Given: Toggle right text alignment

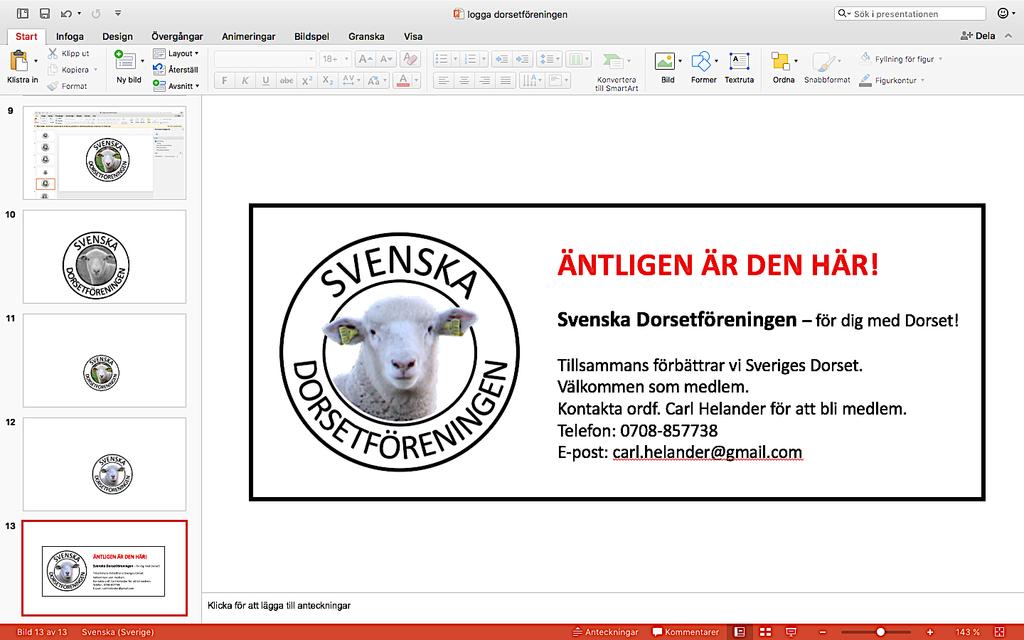Looking at the screenshot, I should [x=485, y=80].
